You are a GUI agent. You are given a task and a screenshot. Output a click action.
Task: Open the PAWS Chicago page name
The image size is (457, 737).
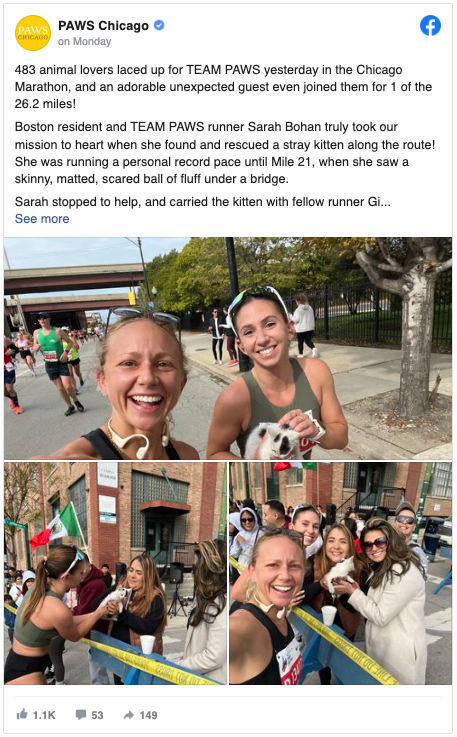(103, 25)
